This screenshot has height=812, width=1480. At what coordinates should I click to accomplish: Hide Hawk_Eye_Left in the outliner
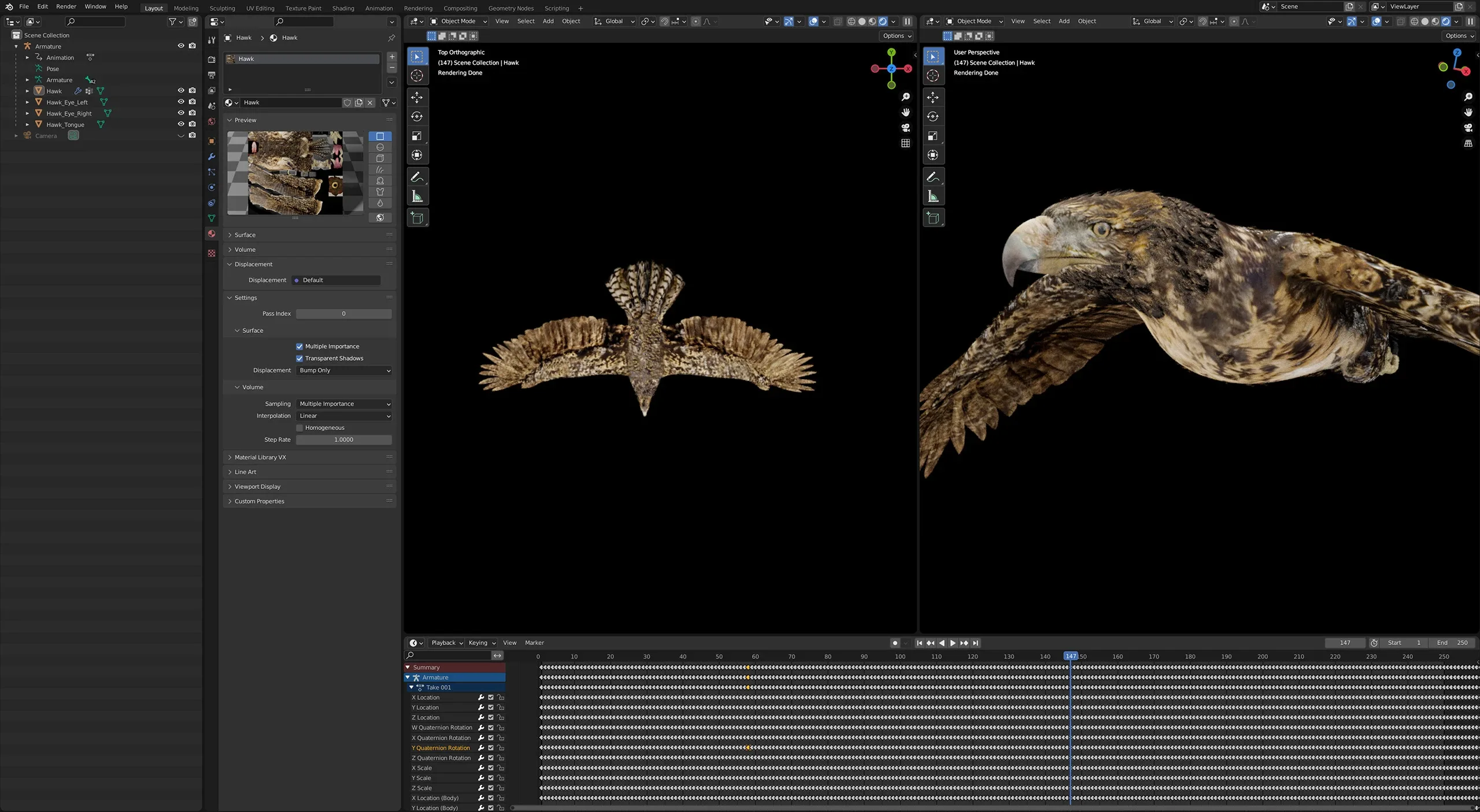pyautogui.click(x=181, y=102)
